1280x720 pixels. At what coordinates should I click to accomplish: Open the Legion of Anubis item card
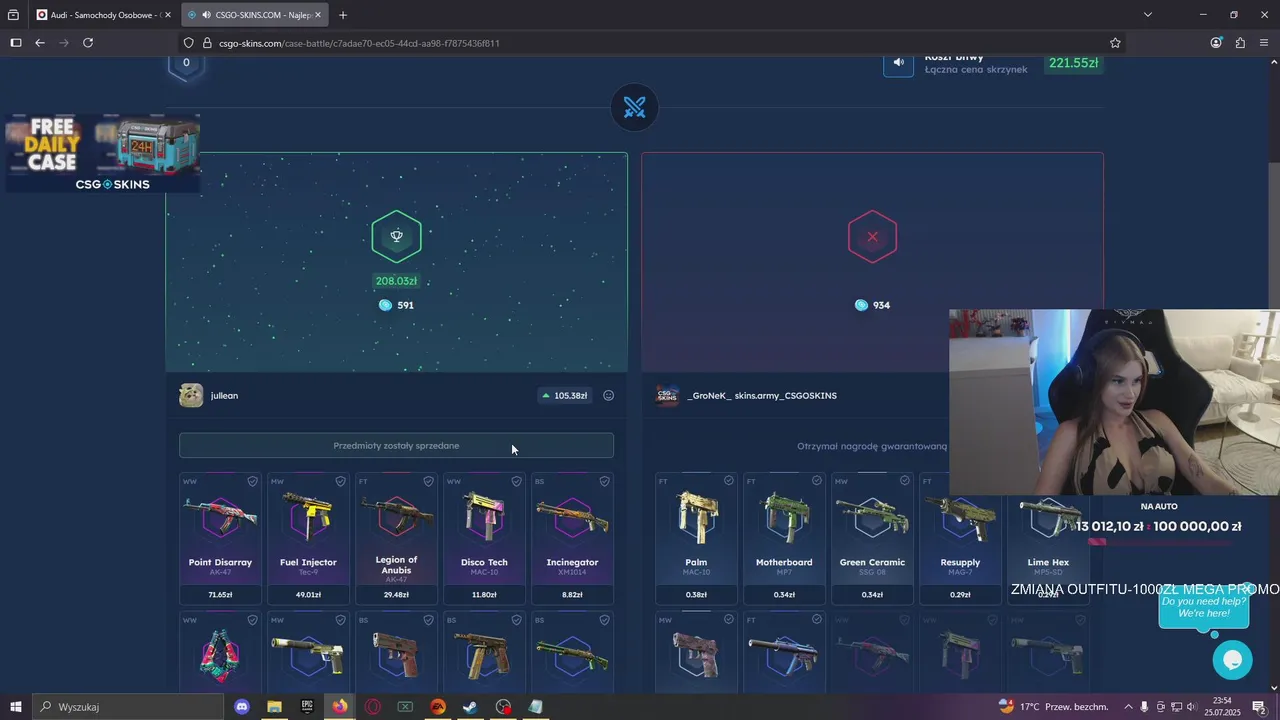[x=396, y=539]
